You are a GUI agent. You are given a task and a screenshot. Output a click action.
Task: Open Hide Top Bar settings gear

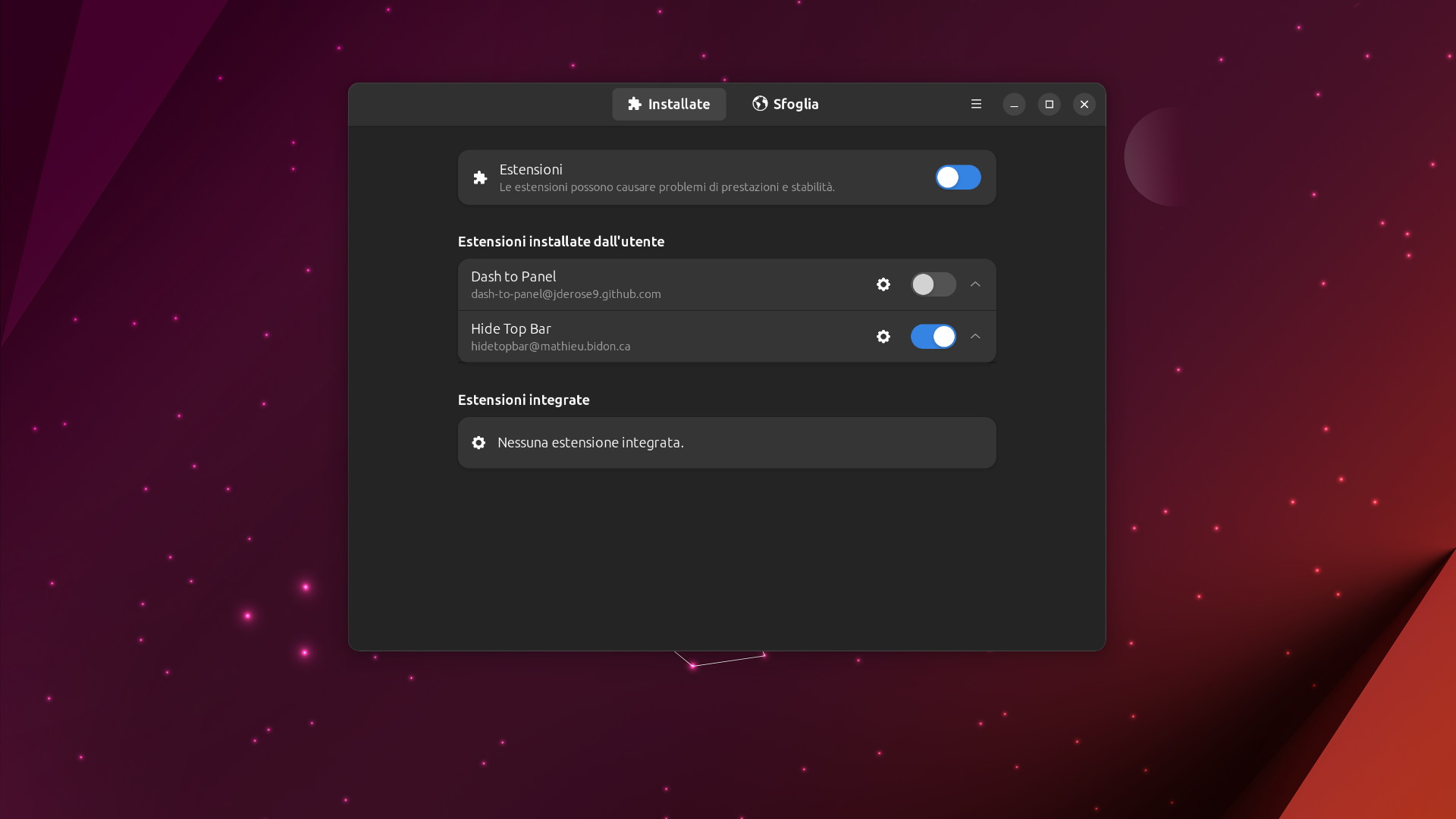click(883, 337)
